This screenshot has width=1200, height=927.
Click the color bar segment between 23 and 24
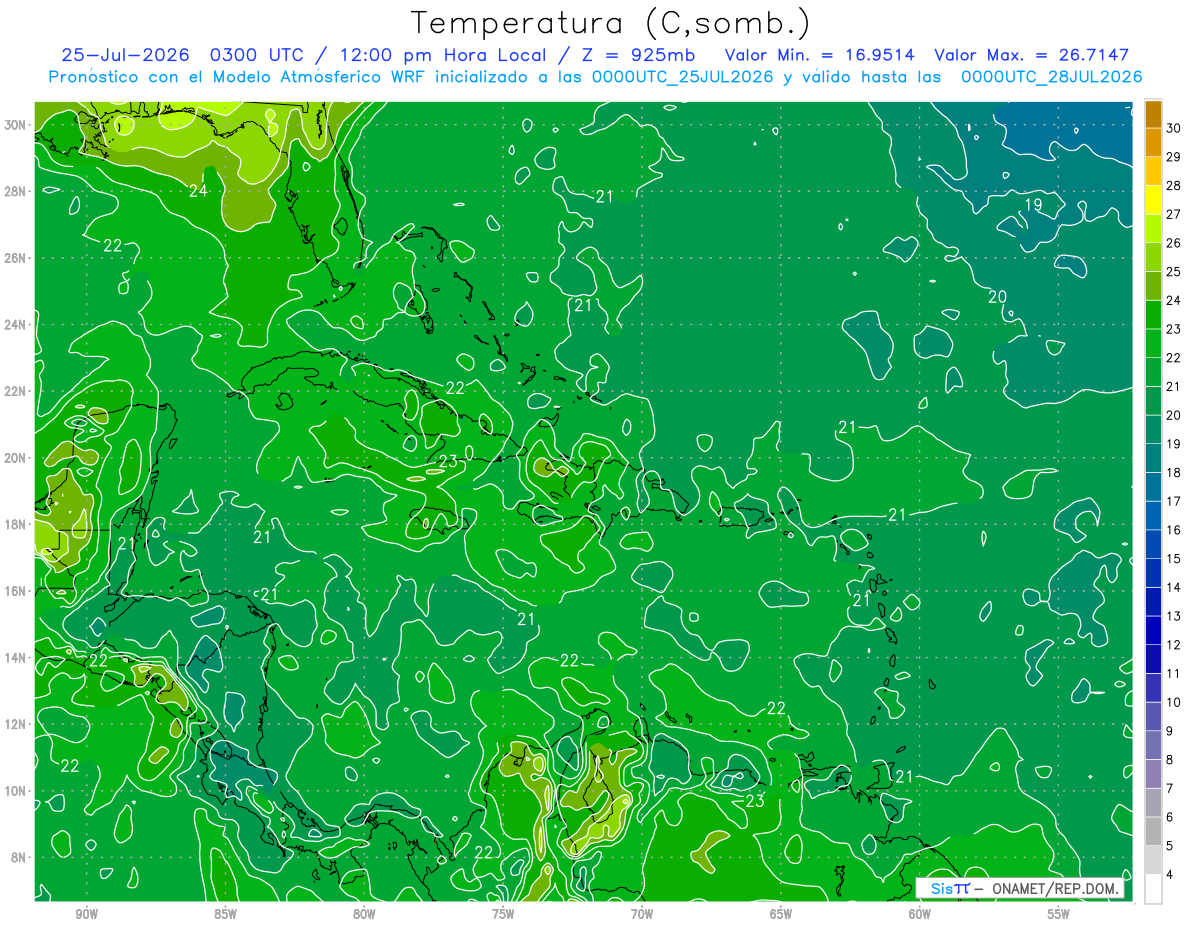[x=1153, y=315]
